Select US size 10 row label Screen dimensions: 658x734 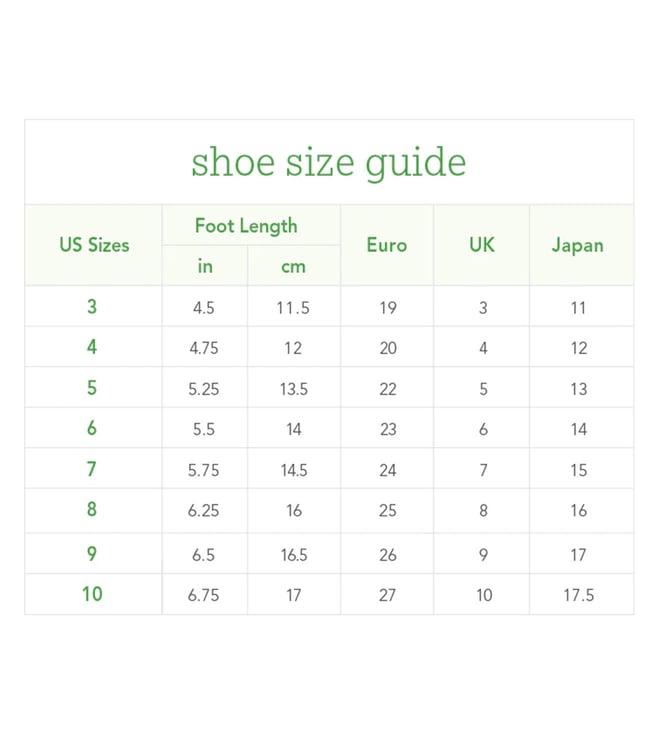click(92, 594)
